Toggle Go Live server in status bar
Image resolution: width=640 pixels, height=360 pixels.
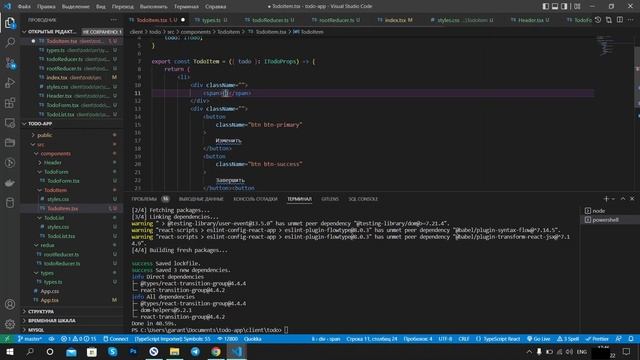(x=539, y=339)
